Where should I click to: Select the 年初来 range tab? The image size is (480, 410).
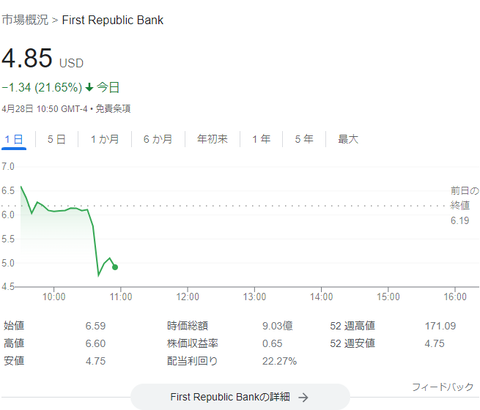pos(212,139)
